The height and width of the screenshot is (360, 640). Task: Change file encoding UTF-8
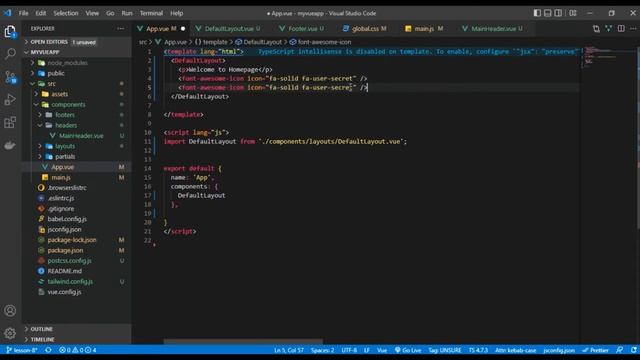click(x=349, y=350)
